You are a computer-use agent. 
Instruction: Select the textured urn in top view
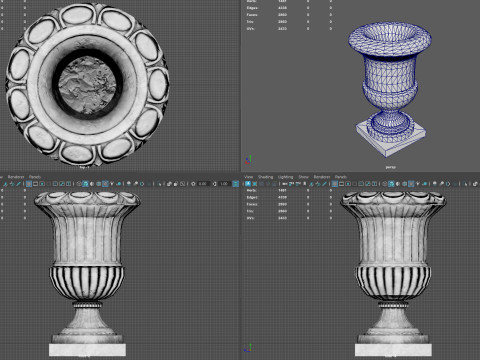(x=87, y=85)
